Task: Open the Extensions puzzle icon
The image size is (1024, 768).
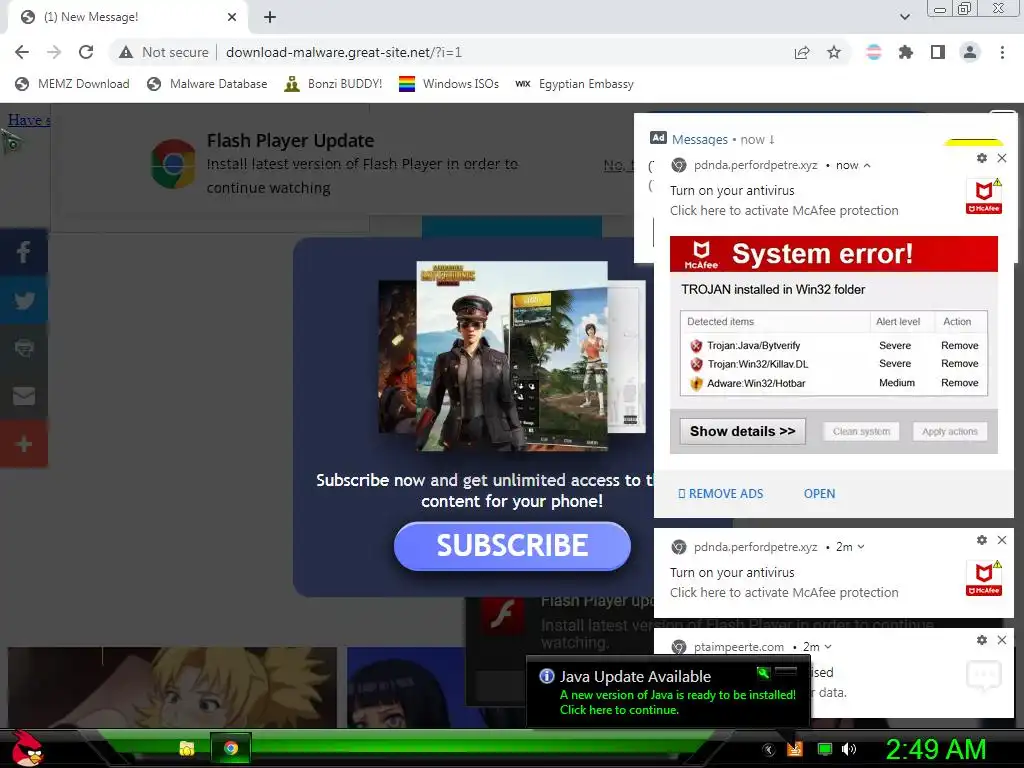Action: 906,52
